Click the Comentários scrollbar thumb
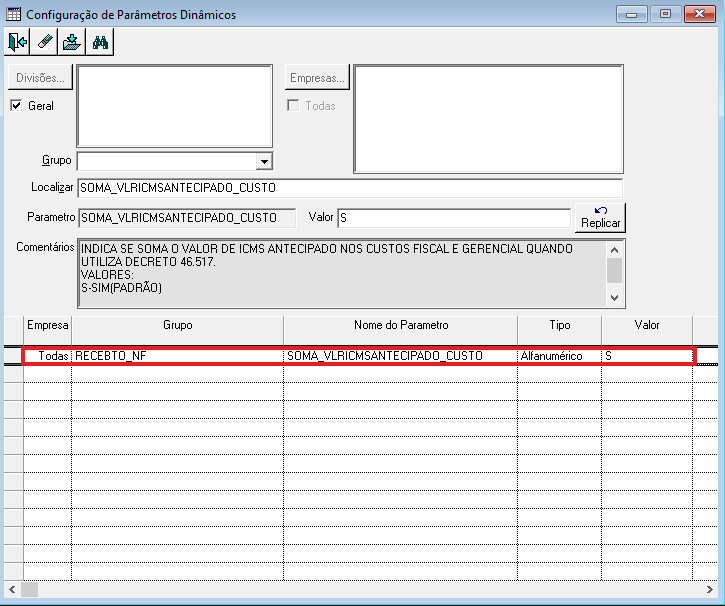Image resolution: width=725 pixels, height=606 pixels. (x=614, y=270)
